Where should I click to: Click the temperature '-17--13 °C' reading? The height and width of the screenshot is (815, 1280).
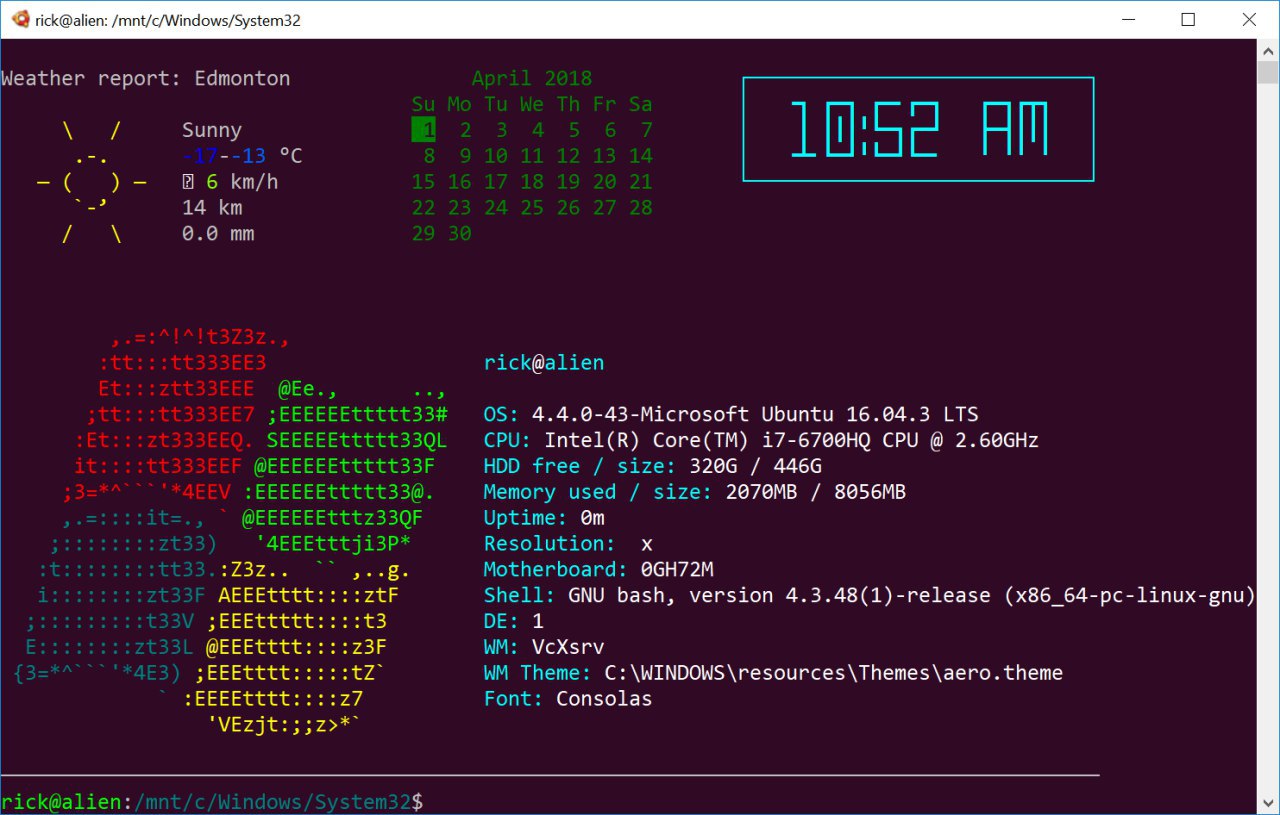[x=242, y=156]
